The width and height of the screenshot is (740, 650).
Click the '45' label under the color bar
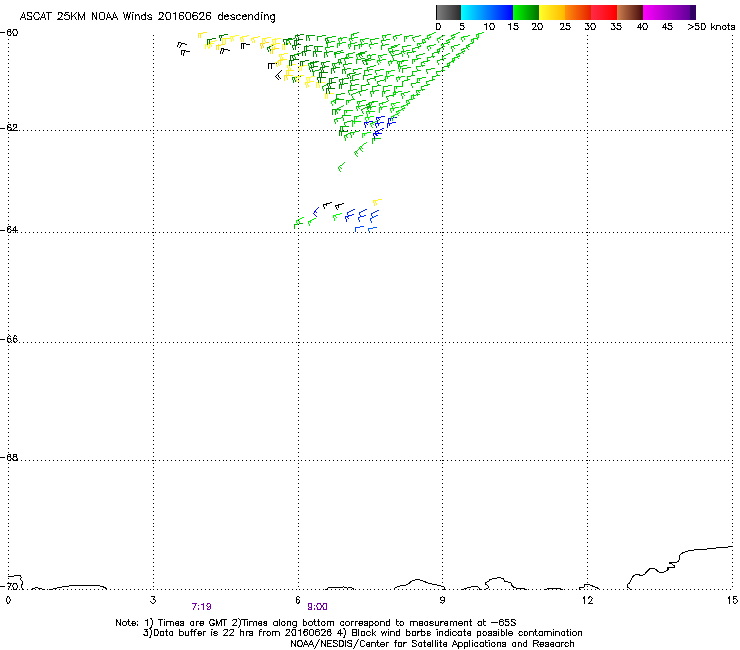click(x=667, y=27)
